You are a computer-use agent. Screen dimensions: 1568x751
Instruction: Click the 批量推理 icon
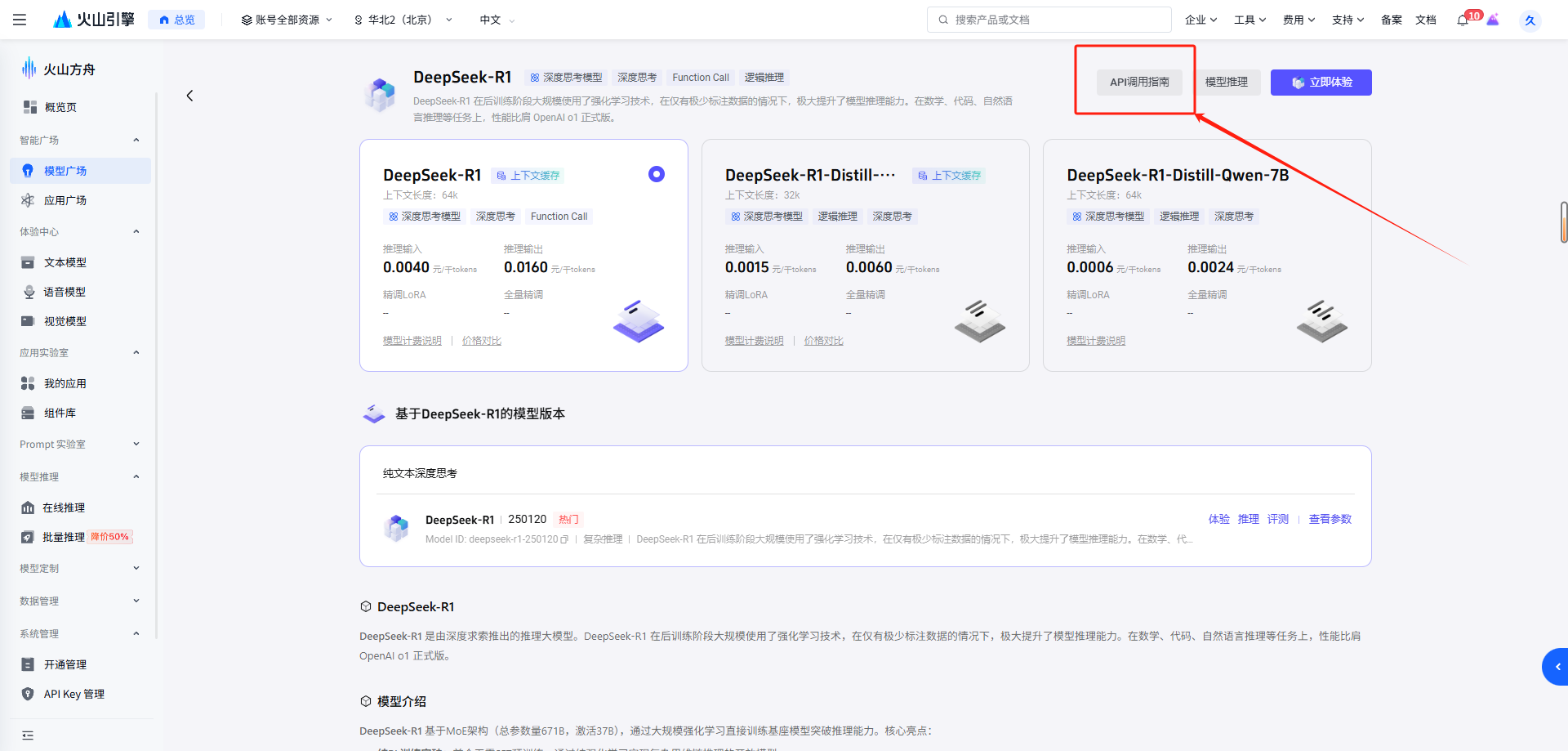(28, 537)
